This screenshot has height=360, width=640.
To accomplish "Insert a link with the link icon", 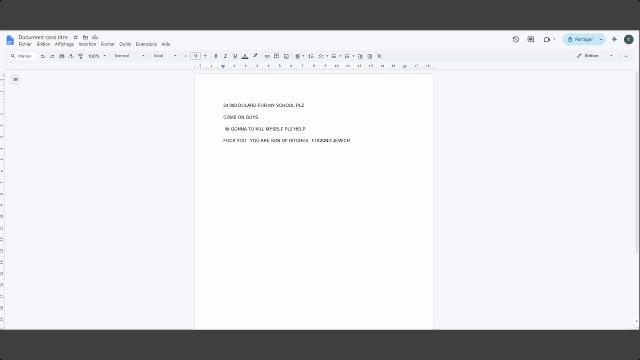I will coord(267,56).
